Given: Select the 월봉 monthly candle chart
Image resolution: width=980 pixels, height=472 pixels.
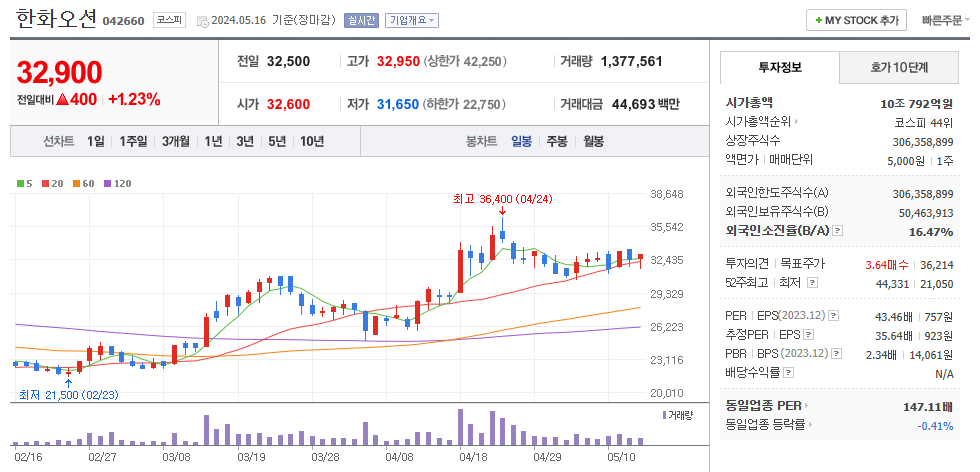Looking at the screenshot, I should click(593, 141).
